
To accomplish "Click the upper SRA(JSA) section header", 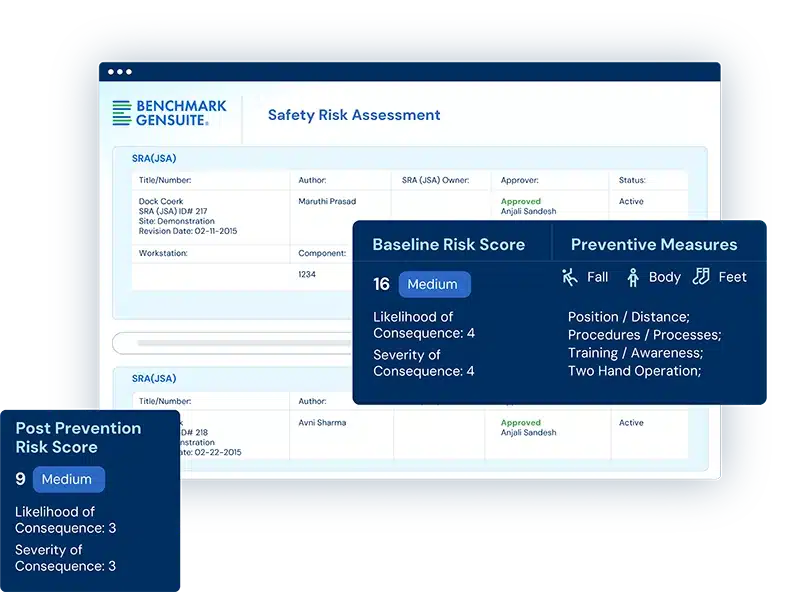I will (x=154, y=158).
